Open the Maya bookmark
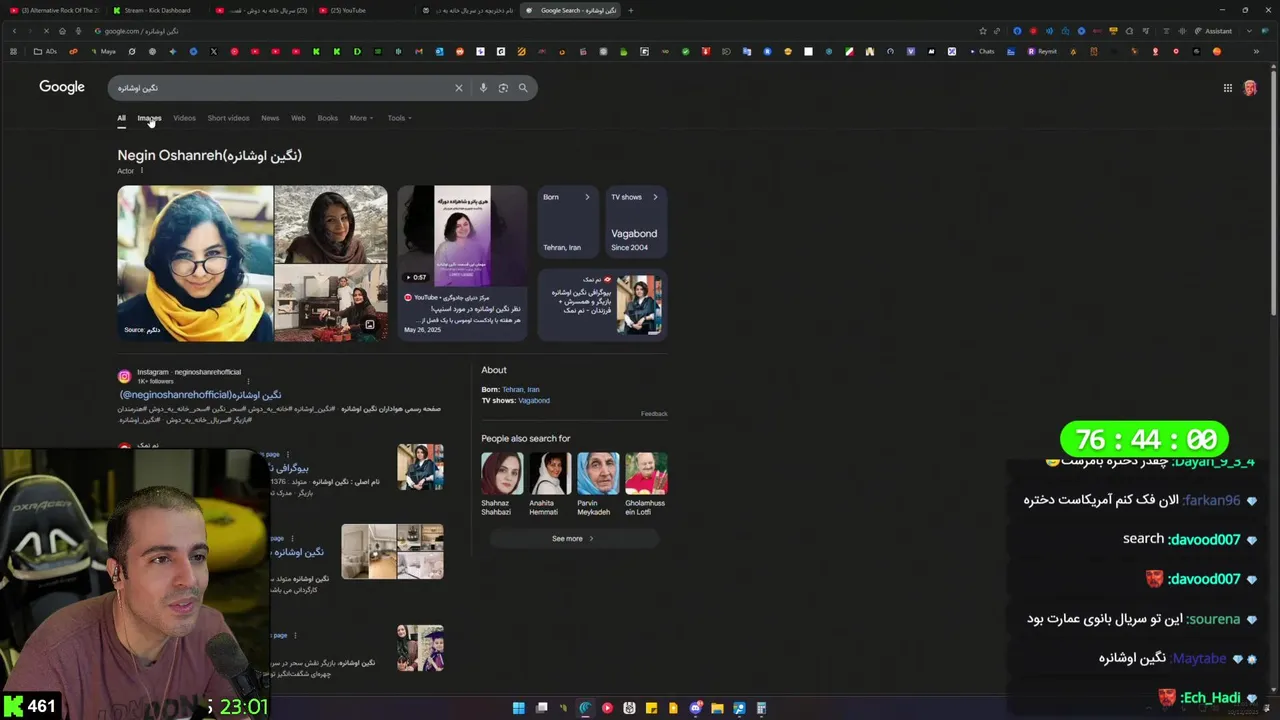Screen dimensions: 1280x720 [105, 51]
